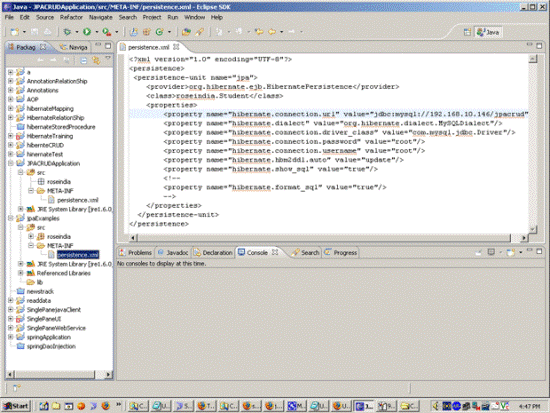Click Link with Editor icon in Package Explorer
Screen dimensions: 550x413
tap(96, 61)
